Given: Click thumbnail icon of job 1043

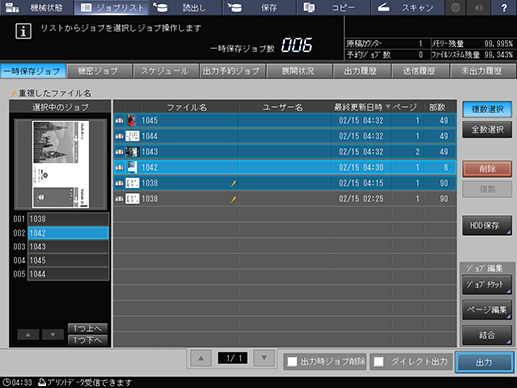Looking at the screenshot, I should tap(132, 152).
